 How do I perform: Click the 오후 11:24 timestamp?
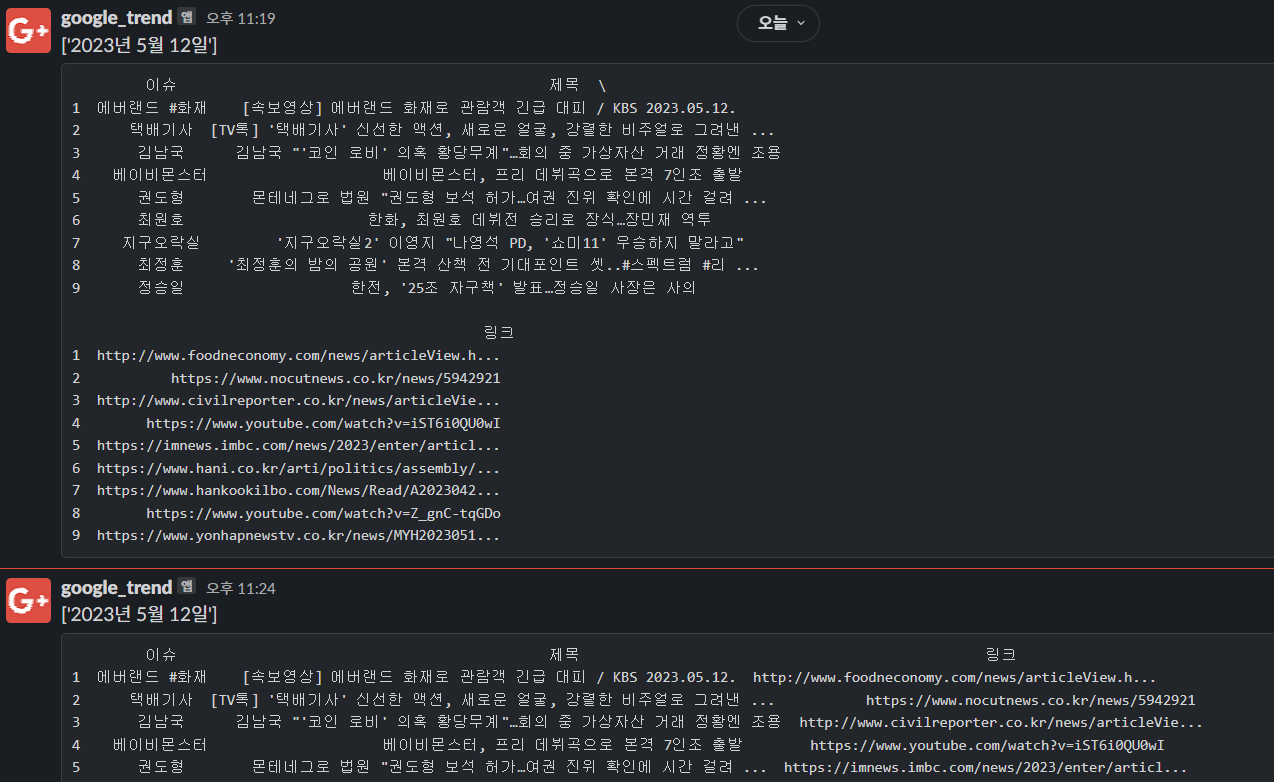(x=240, y=588)
